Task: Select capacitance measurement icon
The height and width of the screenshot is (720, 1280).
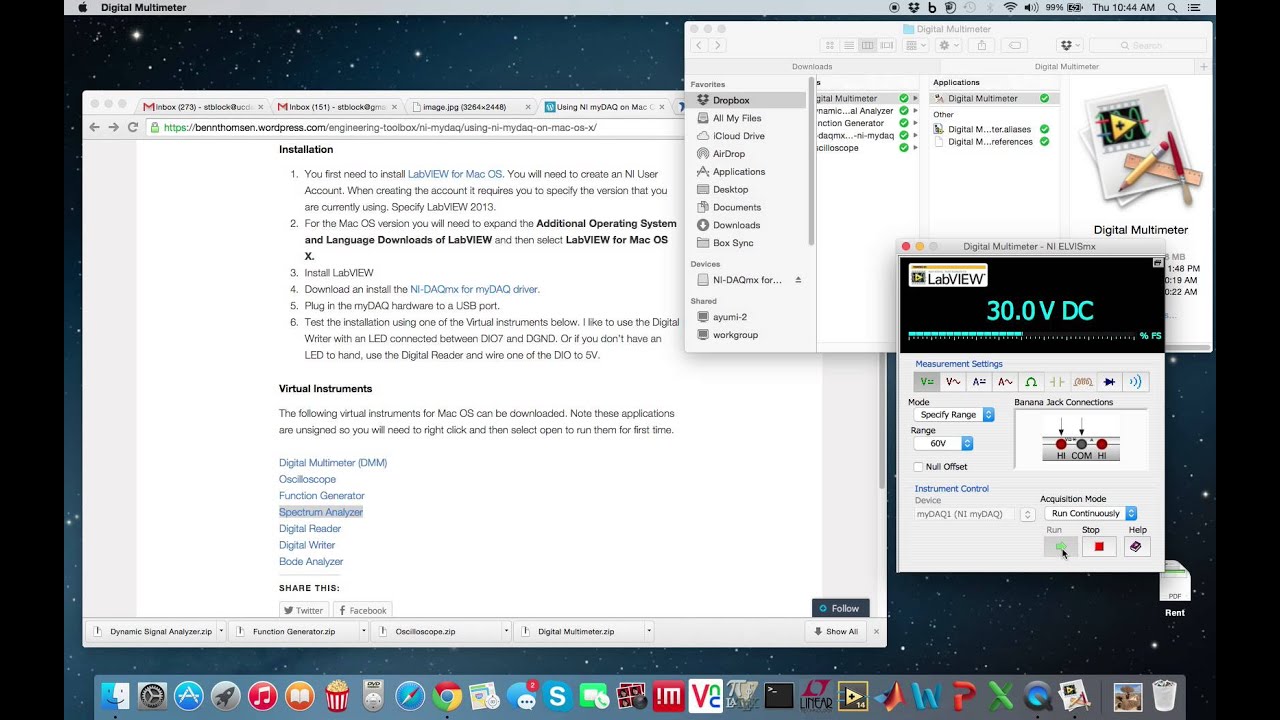Action: (x=1057, y=382)
